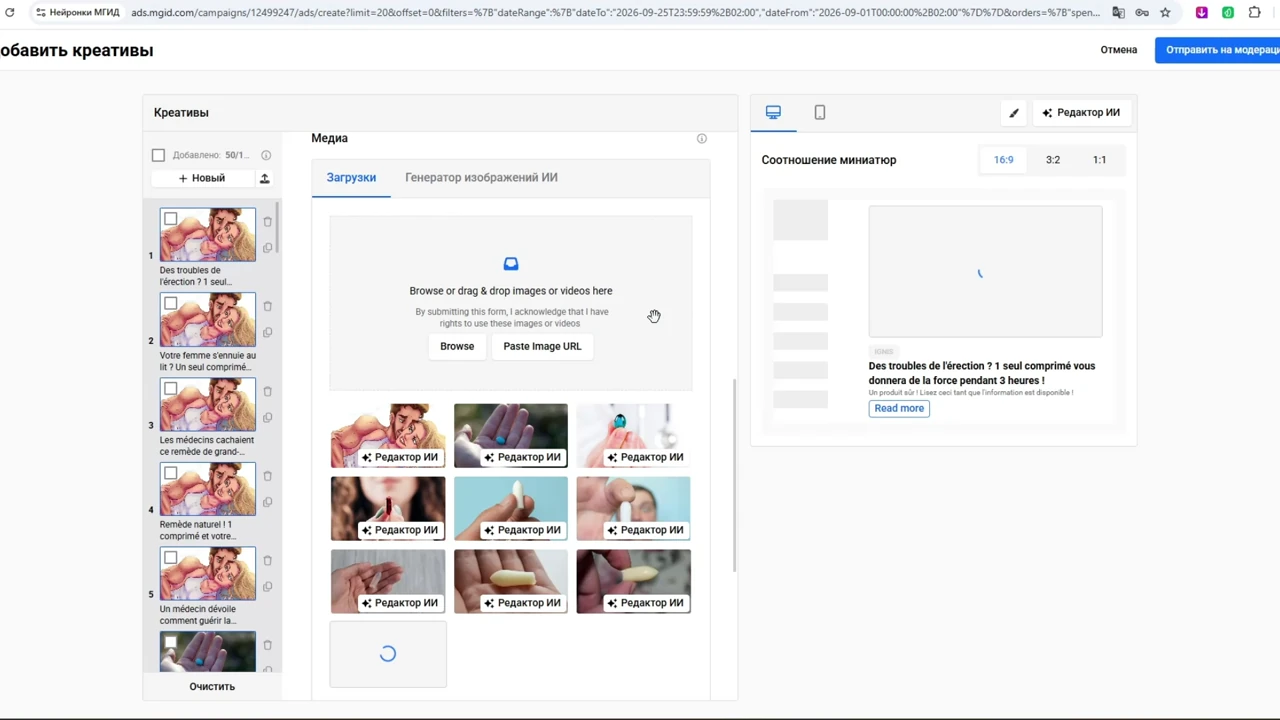1280x720 pixels.
Task: Check the checkbox on creative 3 thumbnail
Action: [x=171, y=389]
